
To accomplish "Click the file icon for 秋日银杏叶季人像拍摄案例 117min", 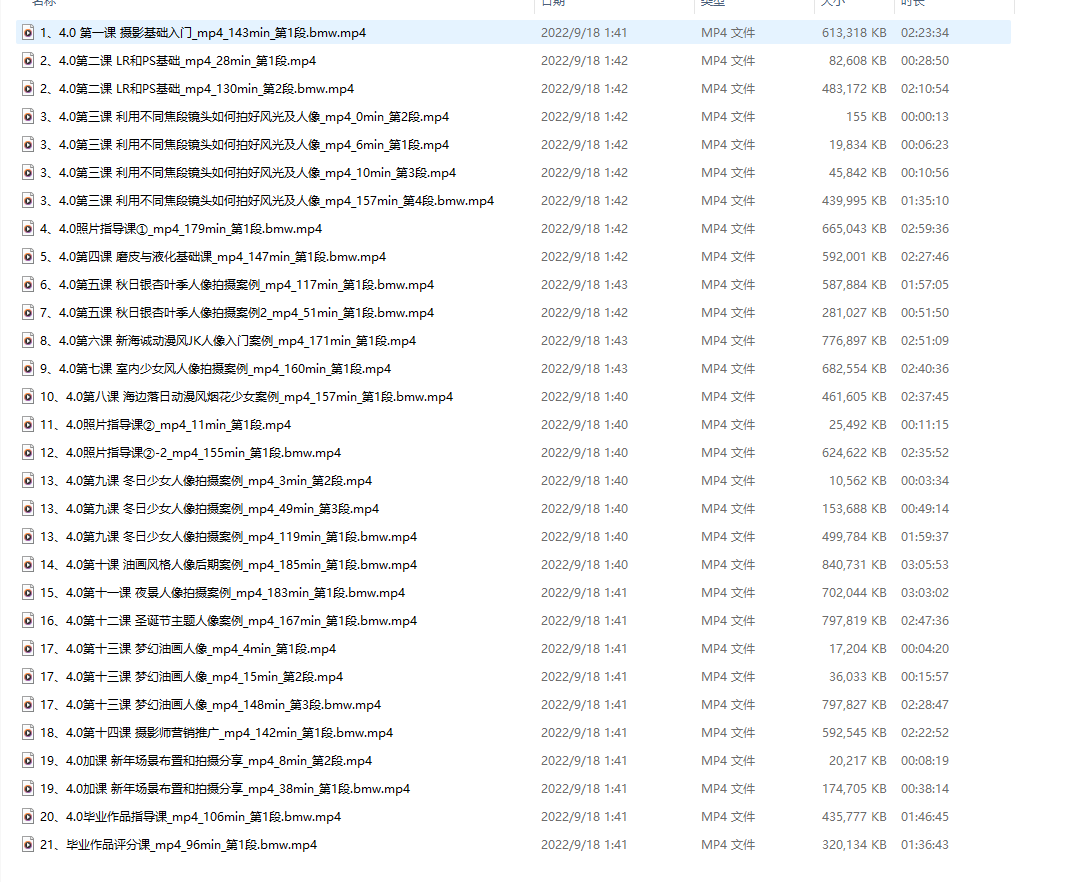I will (x=28, y=285).
